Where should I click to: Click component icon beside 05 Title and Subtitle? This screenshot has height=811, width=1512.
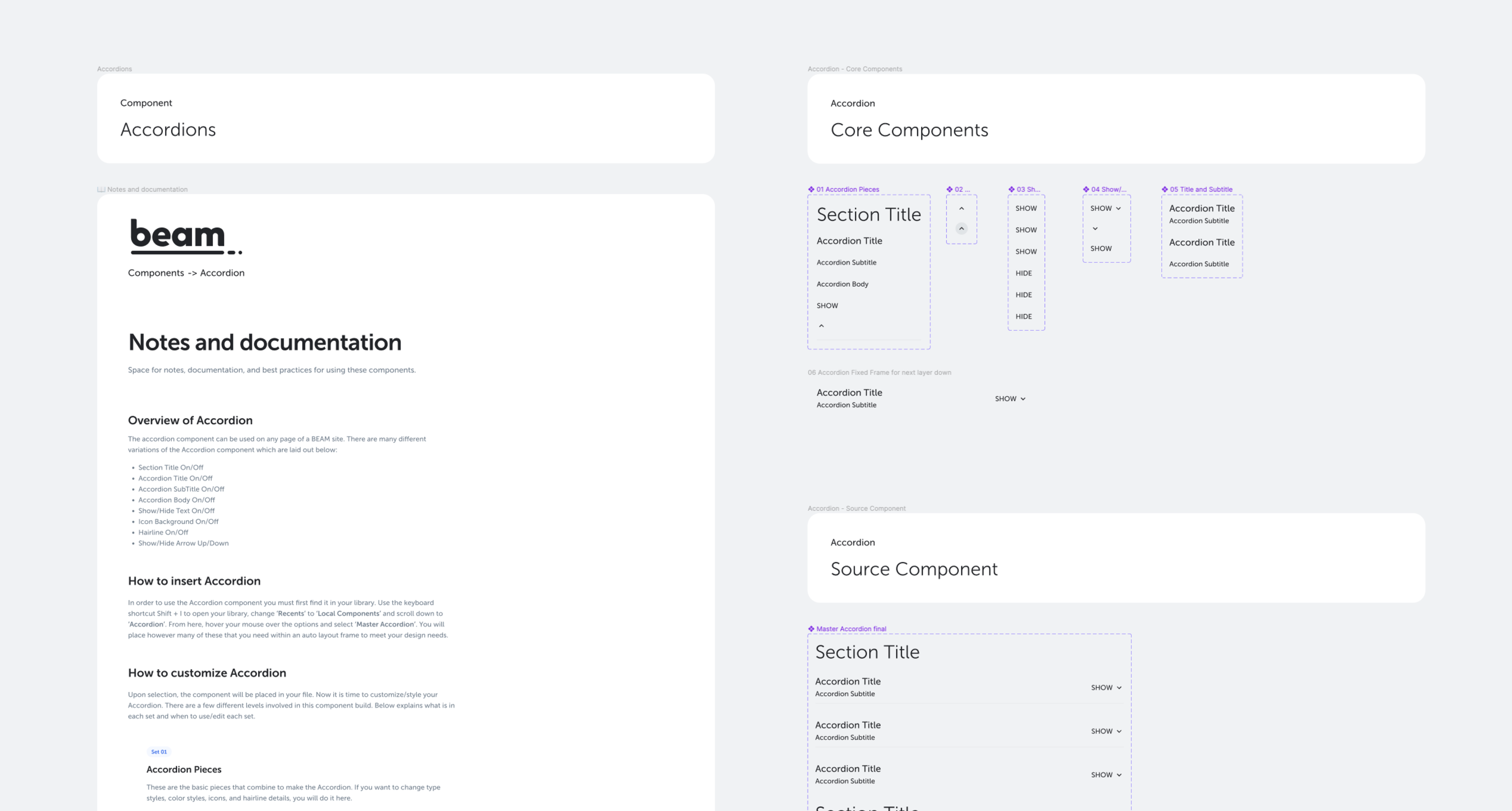coord(1165,189)
